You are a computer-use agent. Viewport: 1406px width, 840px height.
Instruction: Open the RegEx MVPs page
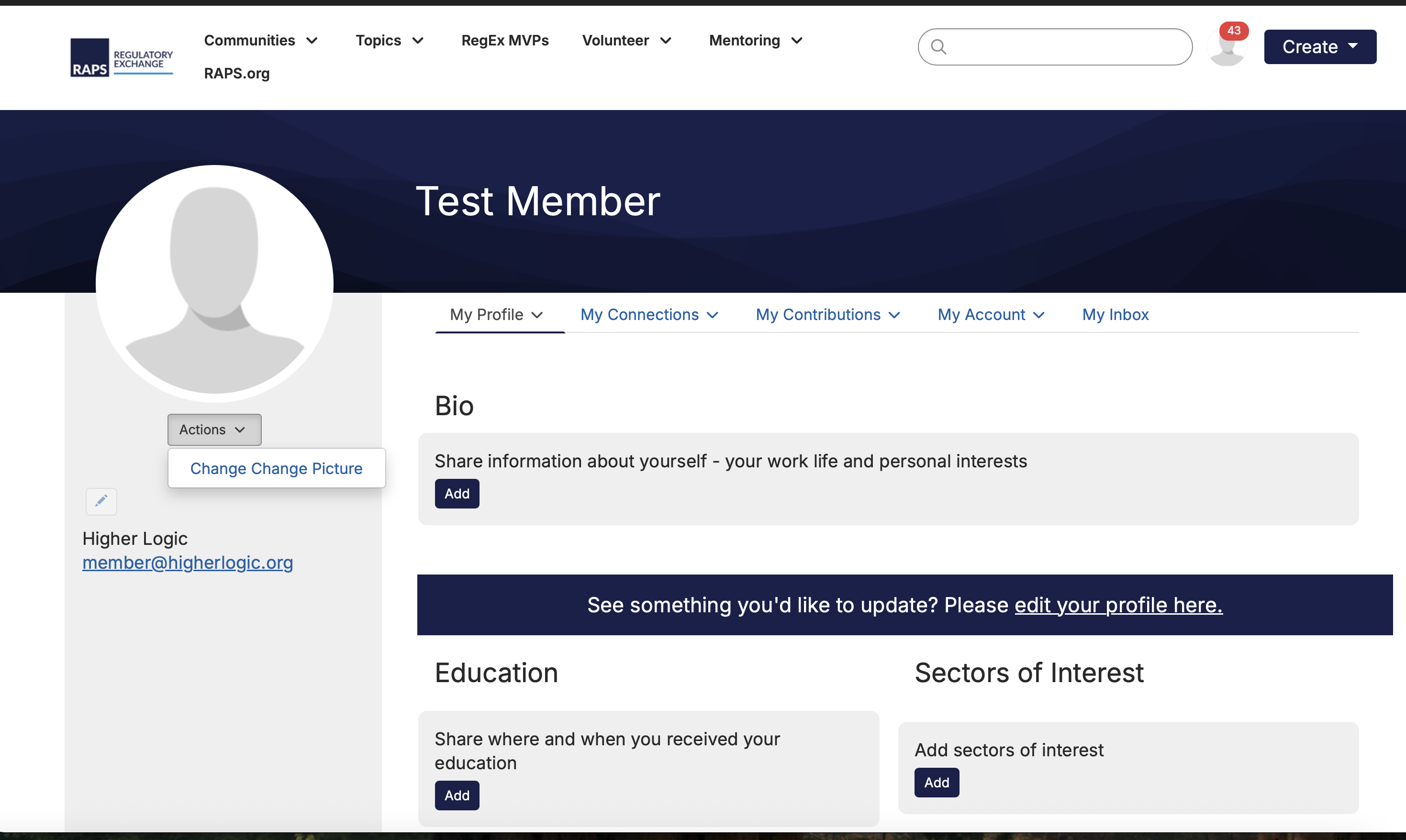(x=504, y=41)
